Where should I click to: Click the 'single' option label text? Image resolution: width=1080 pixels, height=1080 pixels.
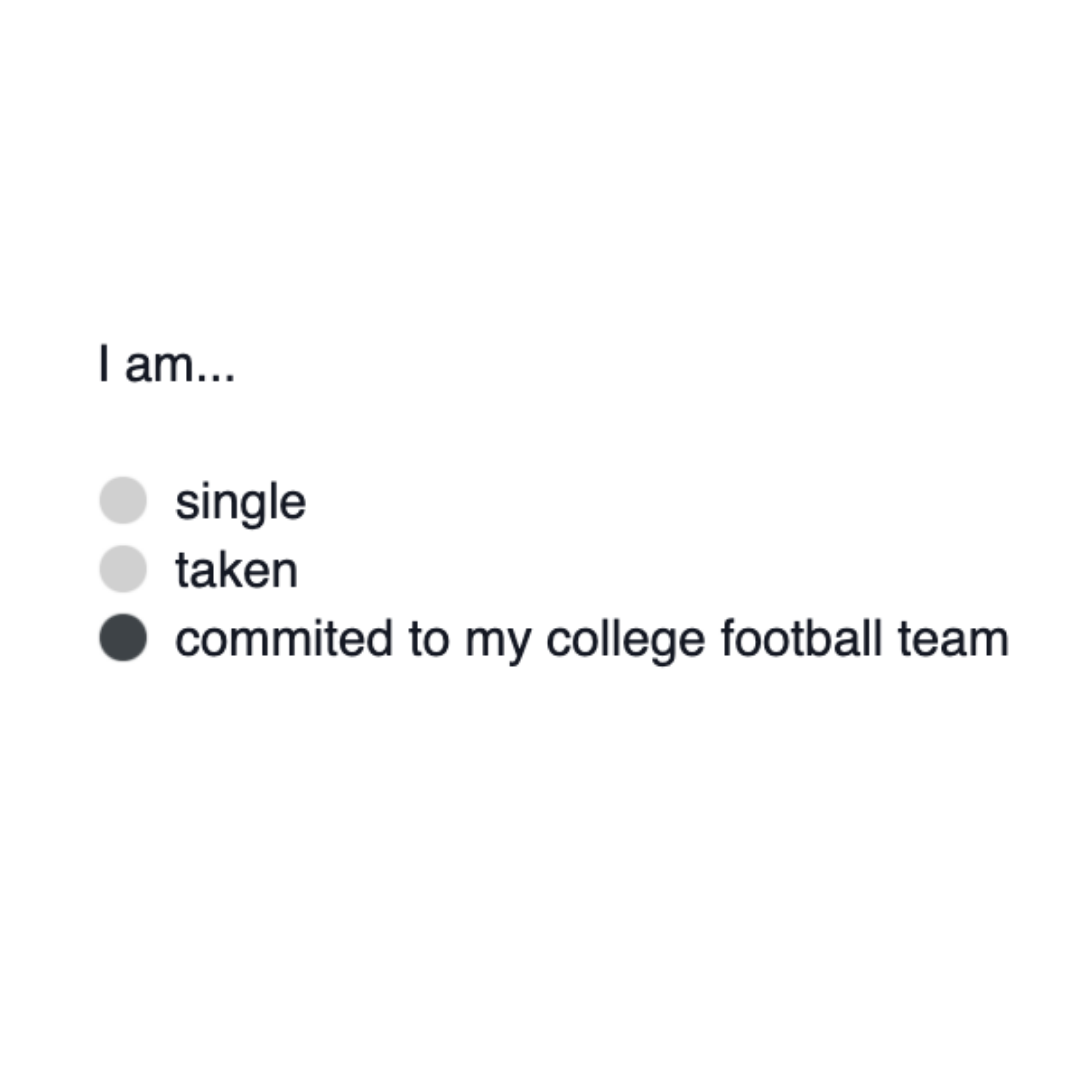pyautogui.click(x=240, y=502)
